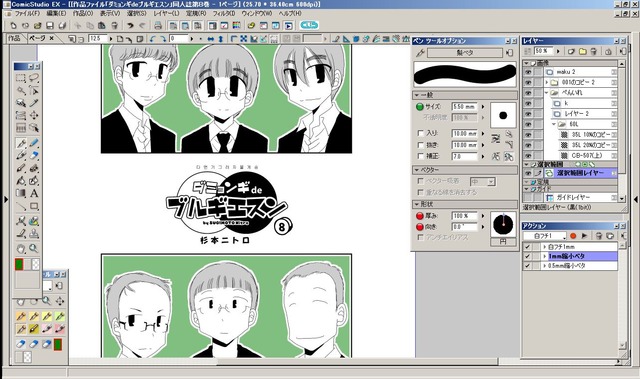Select the ガイドレイヤー layer row
This screenshot has width=640, height=379.
point(580,197)
